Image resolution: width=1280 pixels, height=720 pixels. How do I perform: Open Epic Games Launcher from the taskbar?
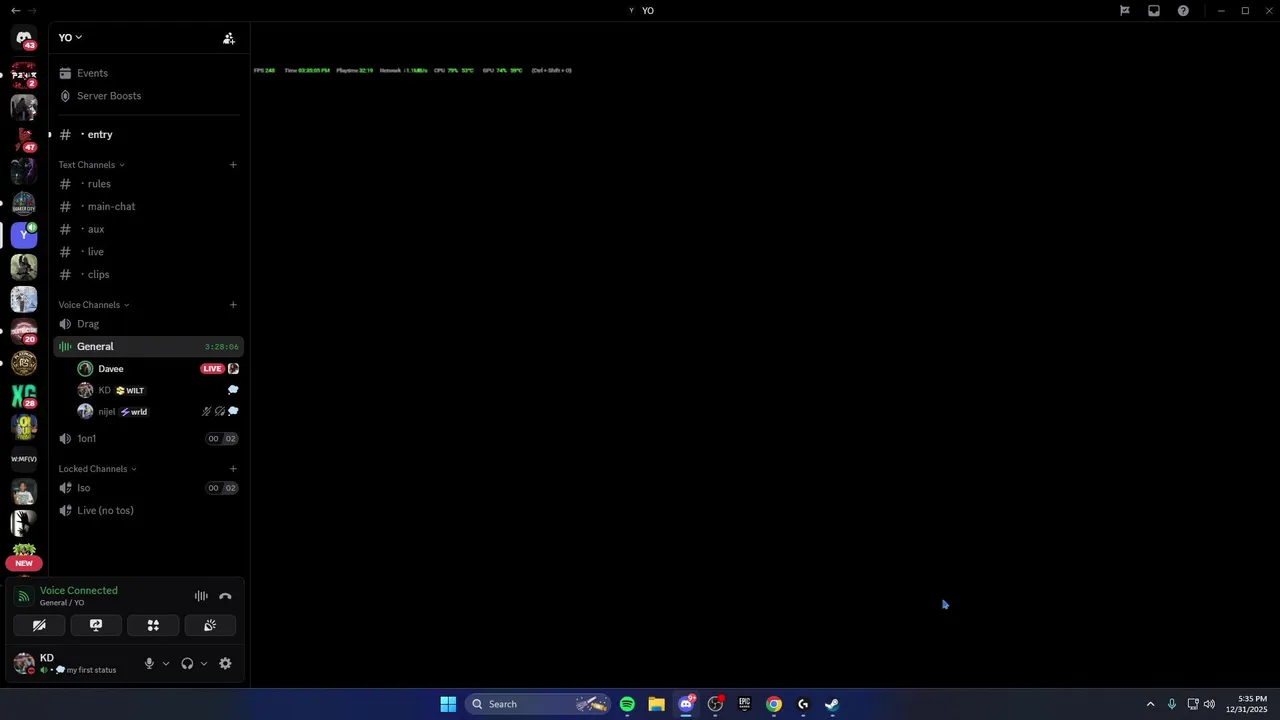[744, 704]
